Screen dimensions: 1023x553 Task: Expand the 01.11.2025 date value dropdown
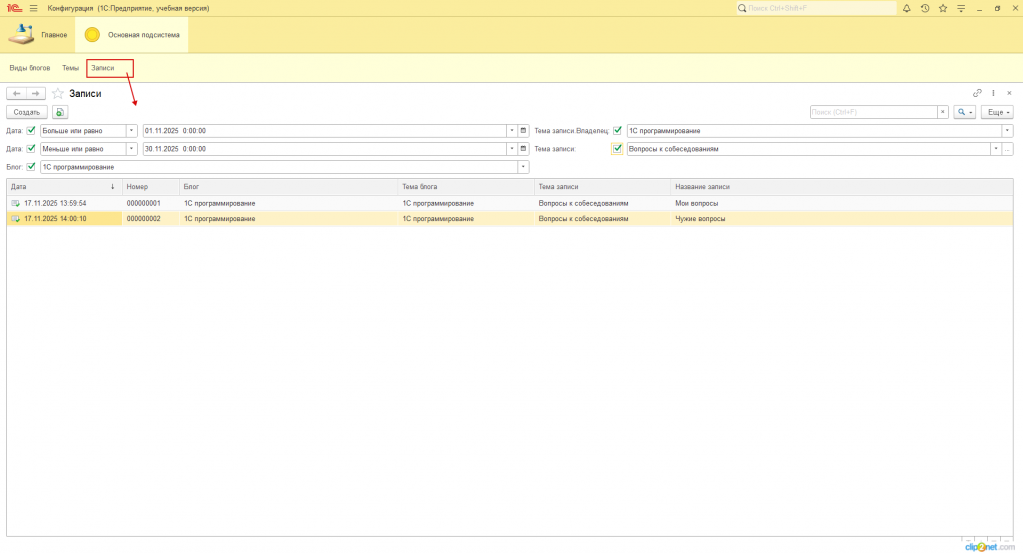point(512,130)
